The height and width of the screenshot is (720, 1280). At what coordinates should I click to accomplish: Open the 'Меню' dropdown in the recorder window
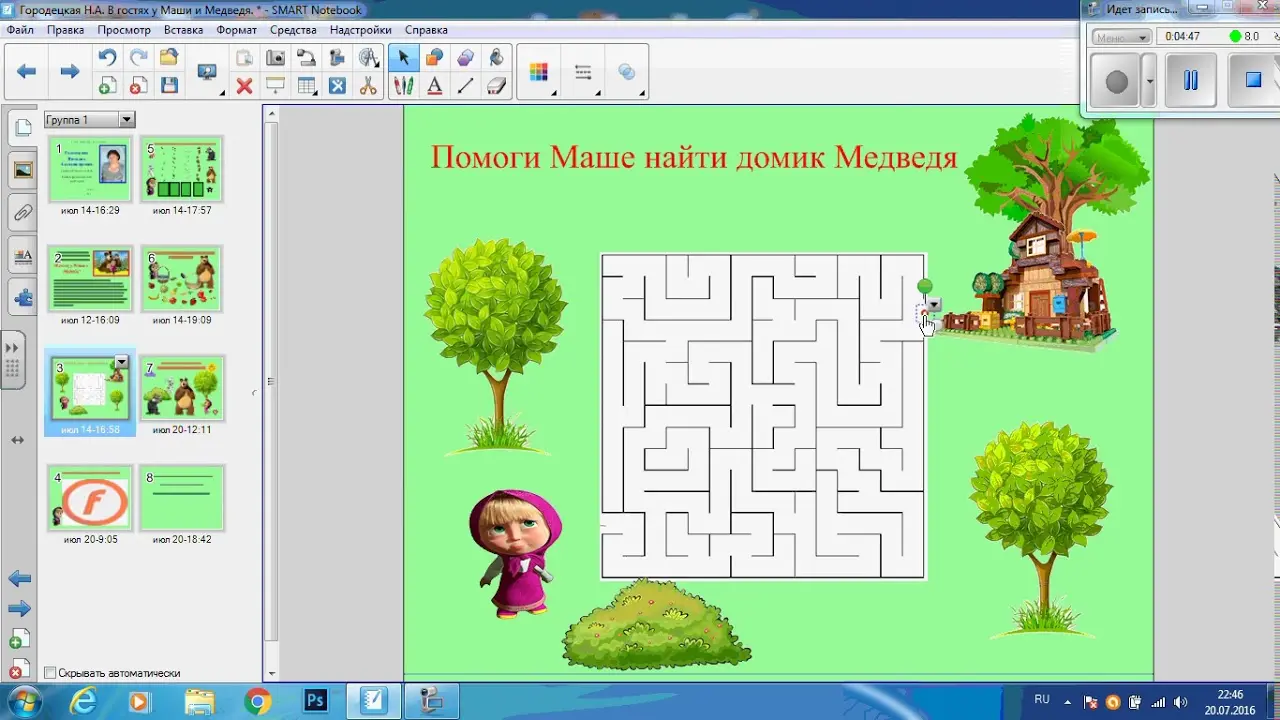pyautogui.click(x=1121, y=37)
